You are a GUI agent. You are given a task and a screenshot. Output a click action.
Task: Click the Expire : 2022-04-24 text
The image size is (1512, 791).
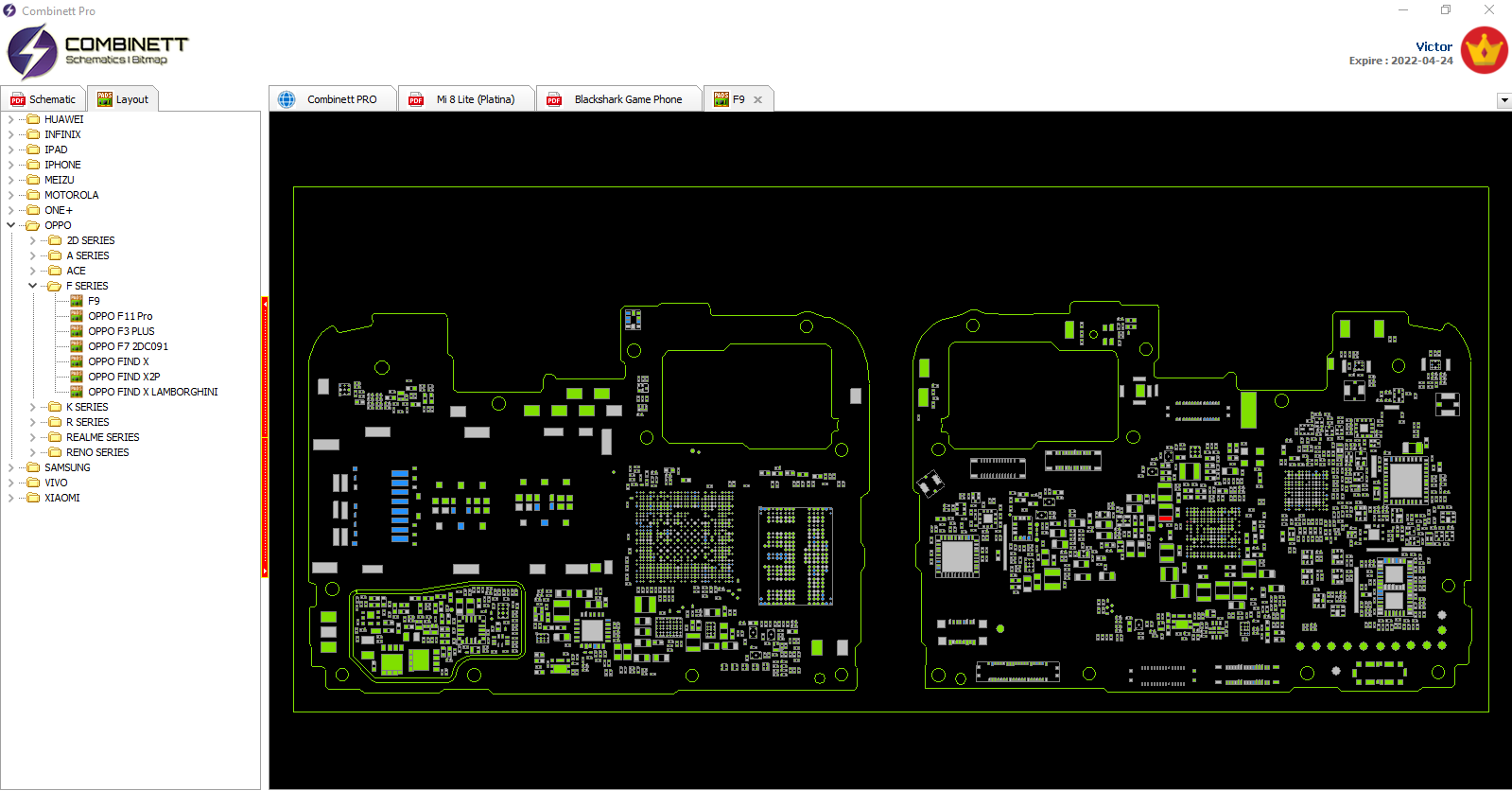pyautogui.click(x=1401, y=61)
